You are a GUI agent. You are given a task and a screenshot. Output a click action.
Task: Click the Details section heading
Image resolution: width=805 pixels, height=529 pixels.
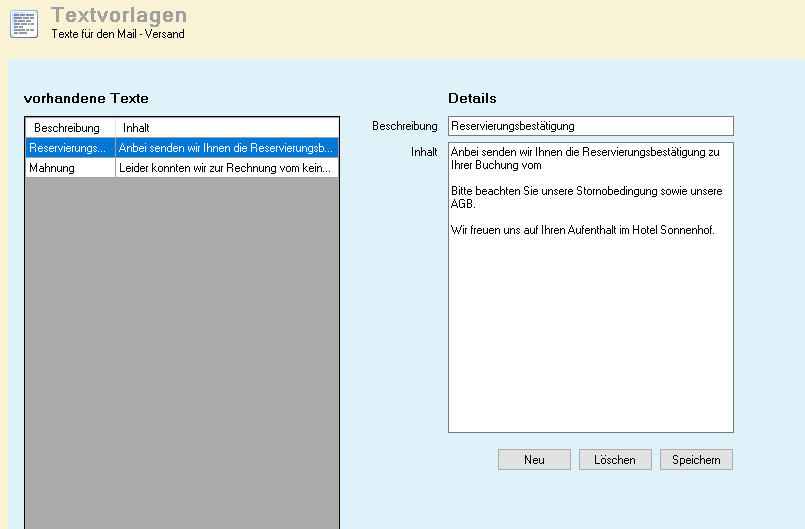pyautogui.click(x=472, y=98)
